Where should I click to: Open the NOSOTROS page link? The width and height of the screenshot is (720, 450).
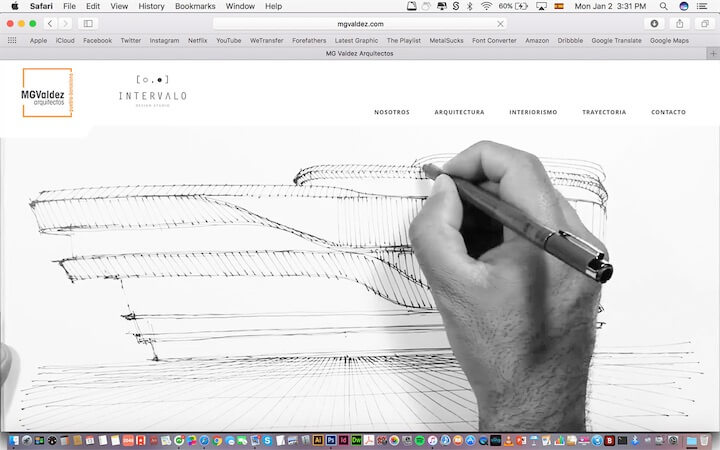point(391,112)
